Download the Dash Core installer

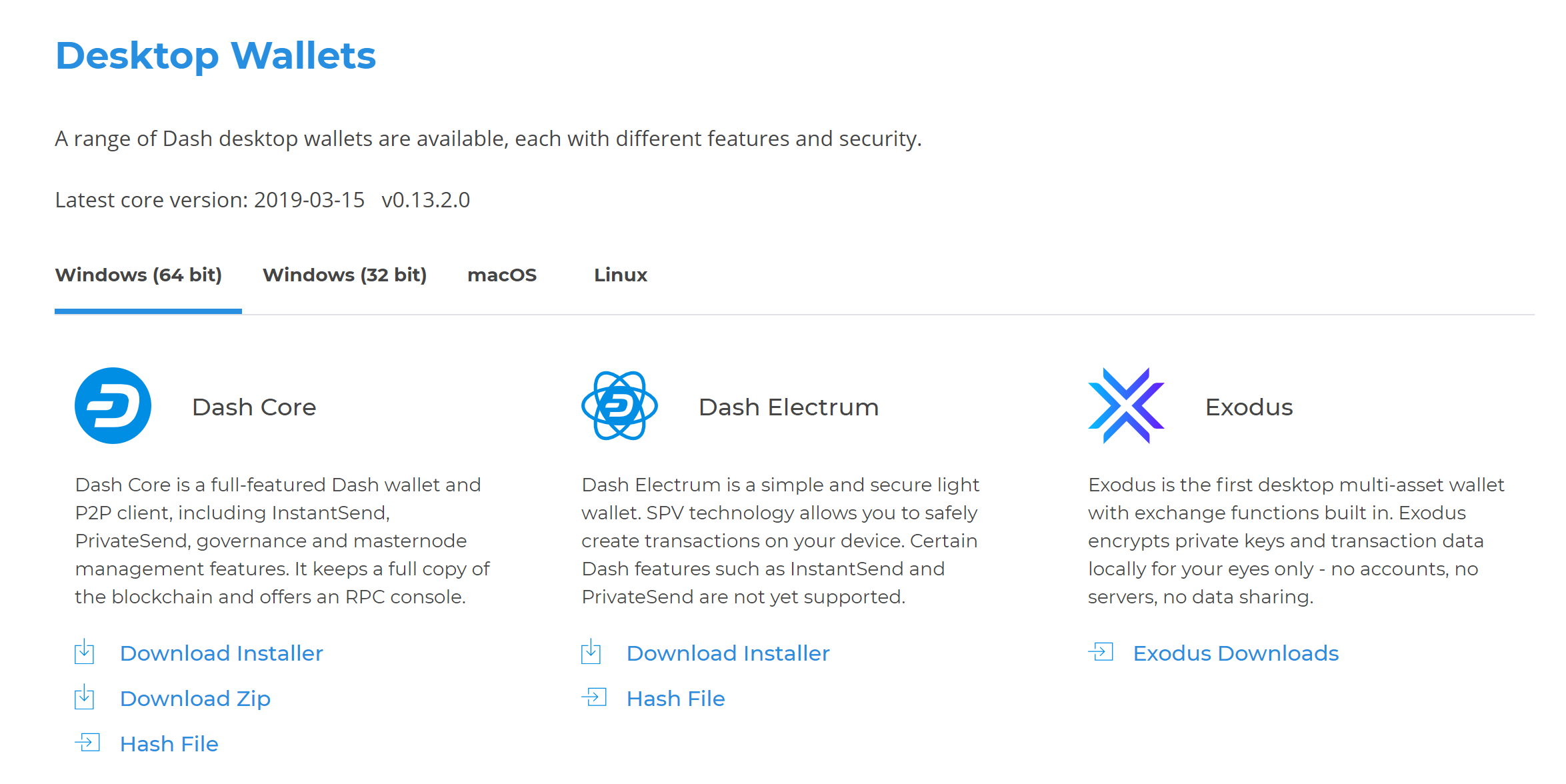pos(221,653)
